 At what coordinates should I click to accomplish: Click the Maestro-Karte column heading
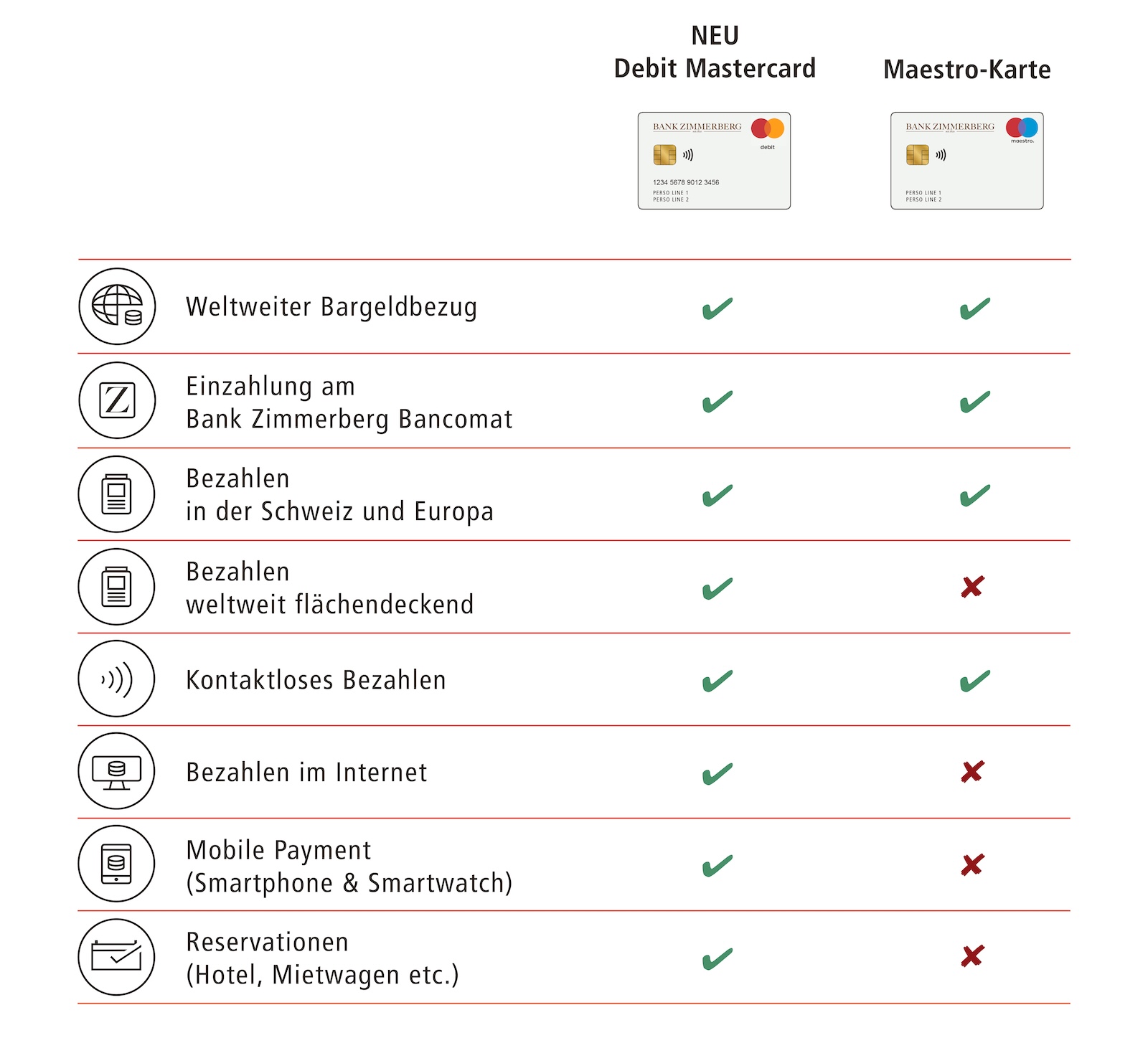(x=966, y=70)
